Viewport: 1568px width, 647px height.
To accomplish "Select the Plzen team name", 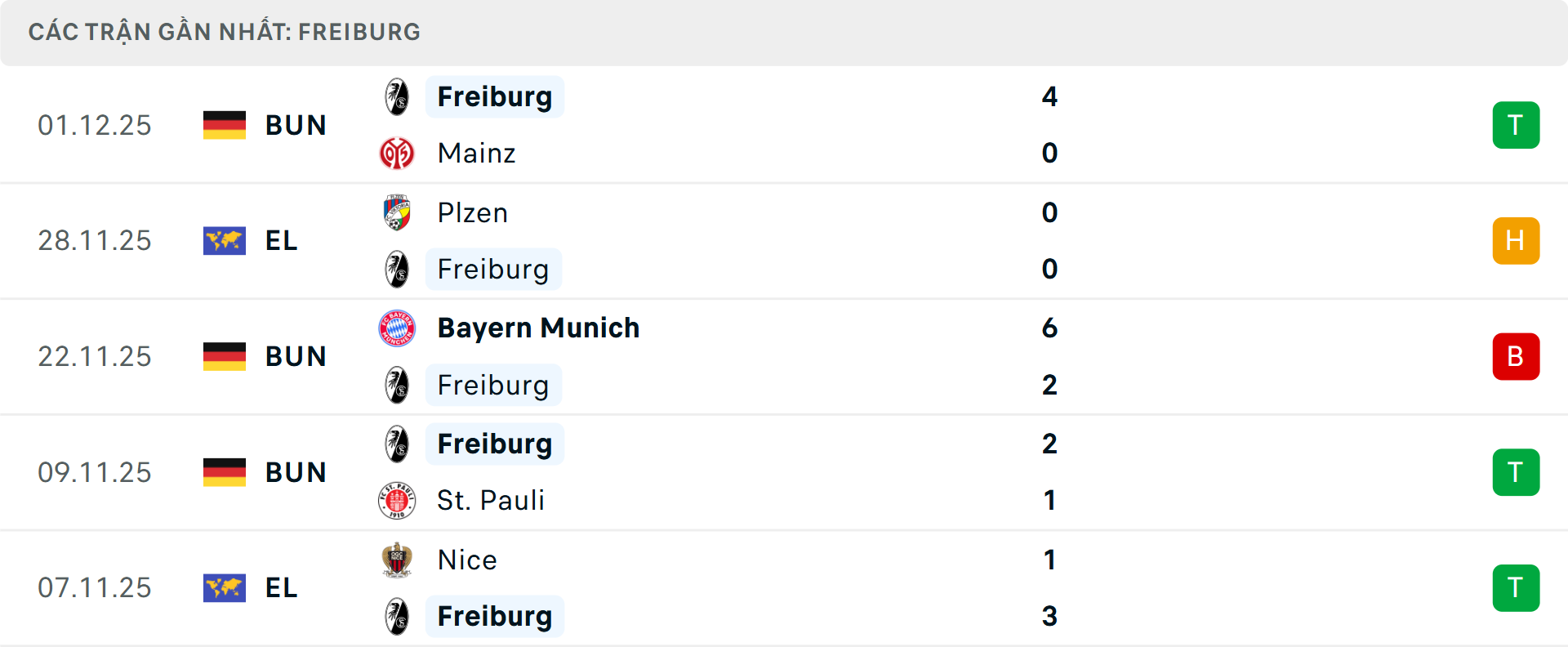I will click(472, 212).
